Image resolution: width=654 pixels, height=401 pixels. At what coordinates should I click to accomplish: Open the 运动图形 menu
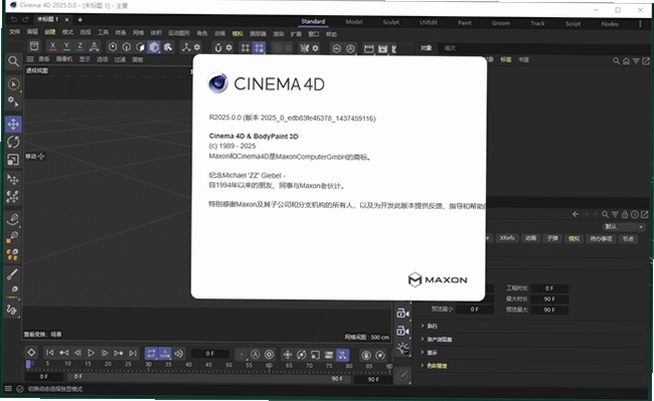click(179, 33)
